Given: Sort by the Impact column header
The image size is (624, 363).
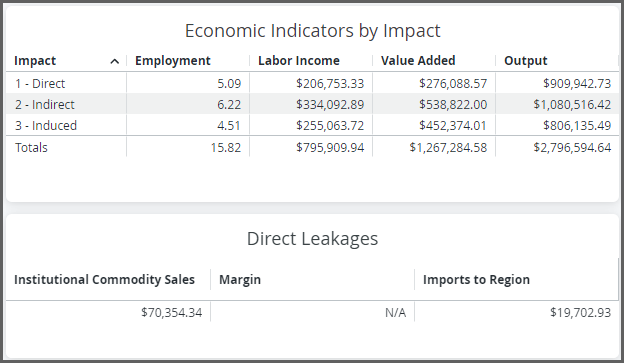Looking at the screenshot, I should pyautogui.click(x=35, y=60).
